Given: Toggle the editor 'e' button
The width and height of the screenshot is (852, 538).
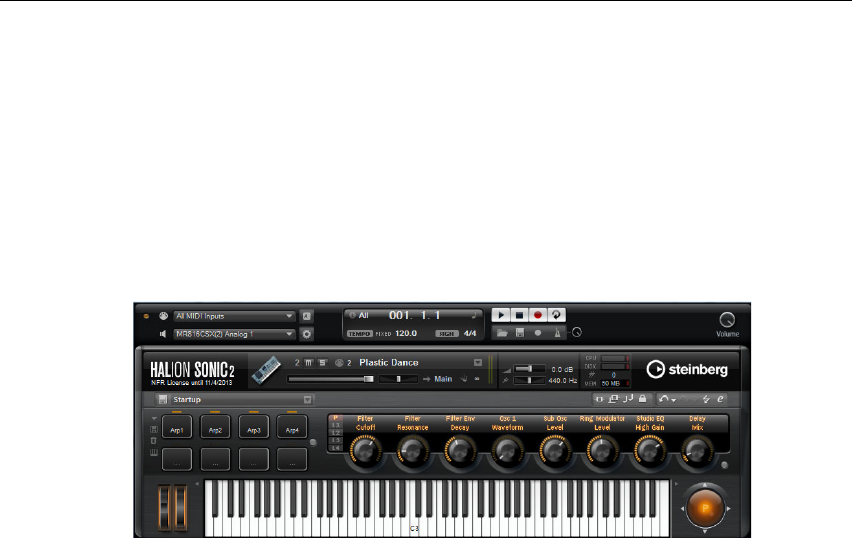Looking at the screenshot, I should [x=721, y=399].
